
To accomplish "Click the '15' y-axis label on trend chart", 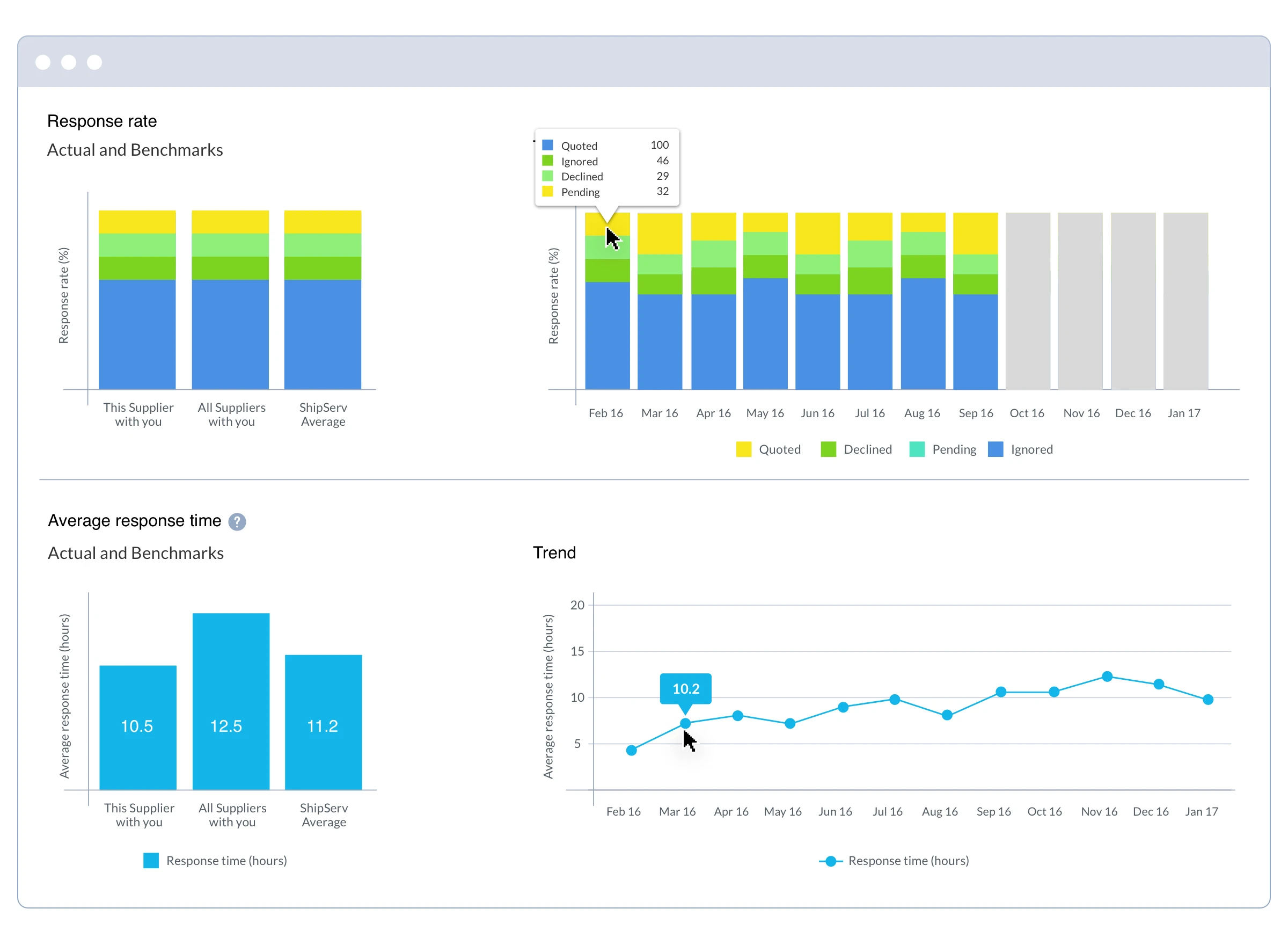I will (x=577, y=651).
